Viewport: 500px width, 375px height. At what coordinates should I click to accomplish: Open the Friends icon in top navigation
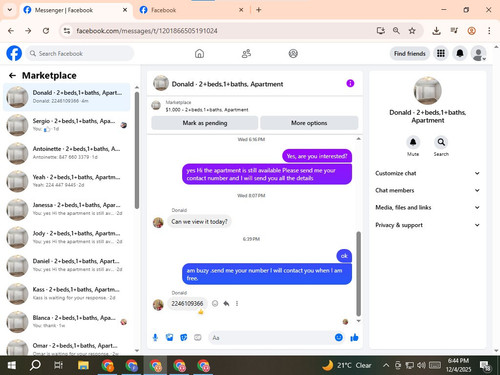pyautogui.click(x=246, y=53)
